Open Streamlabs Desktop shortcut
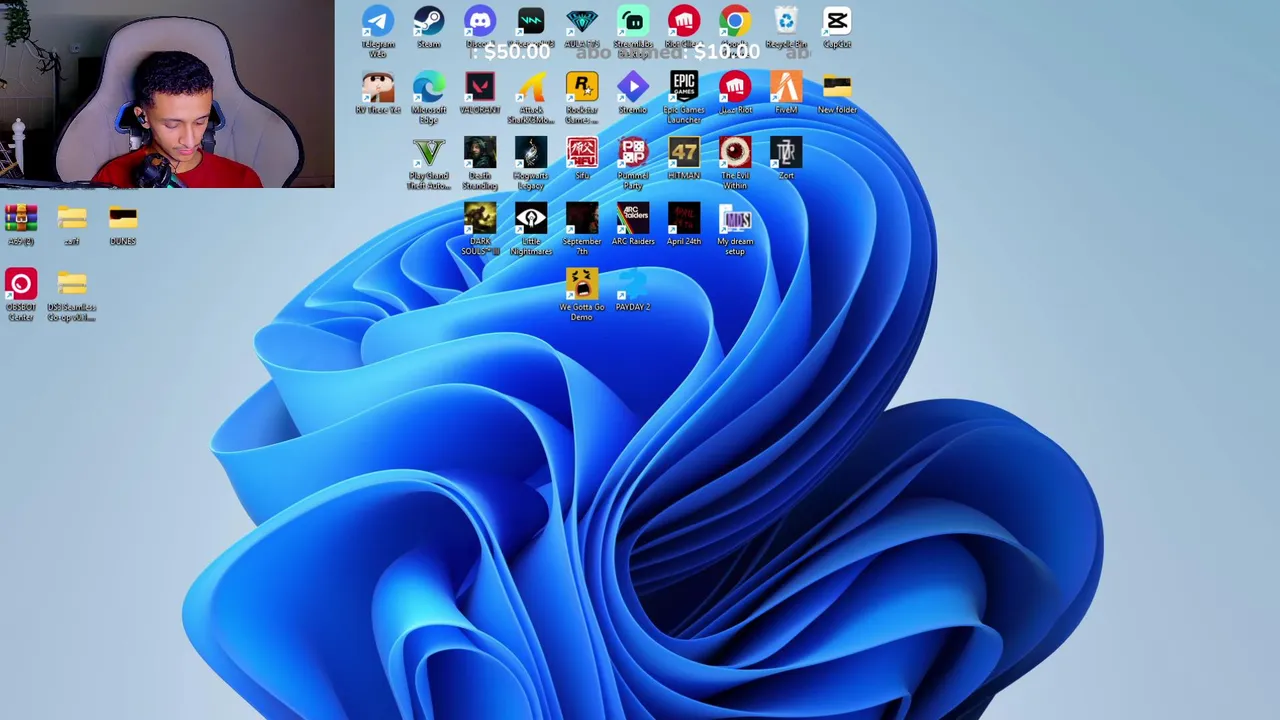 coord(633,30)
